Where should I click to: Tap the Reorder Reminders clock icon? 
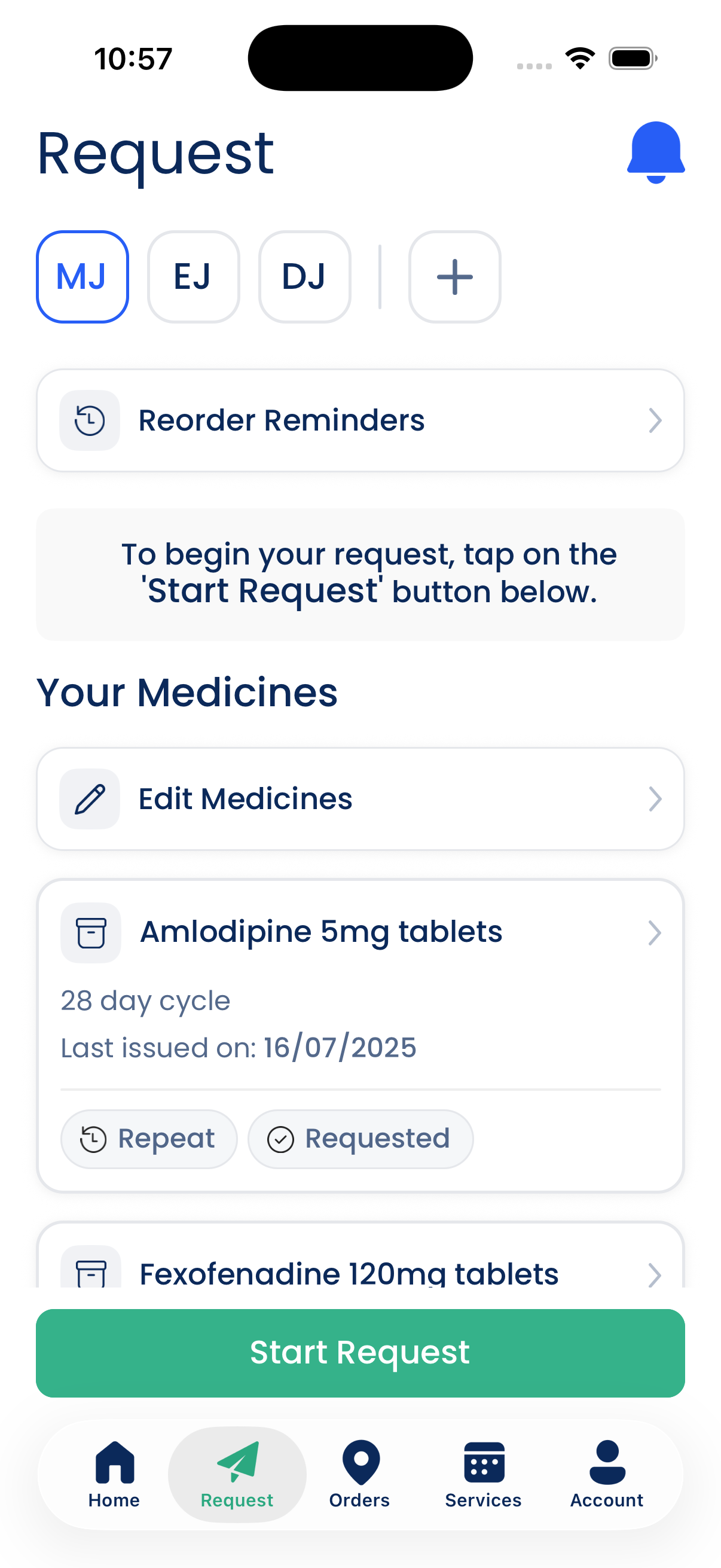(x=90, y=420)
